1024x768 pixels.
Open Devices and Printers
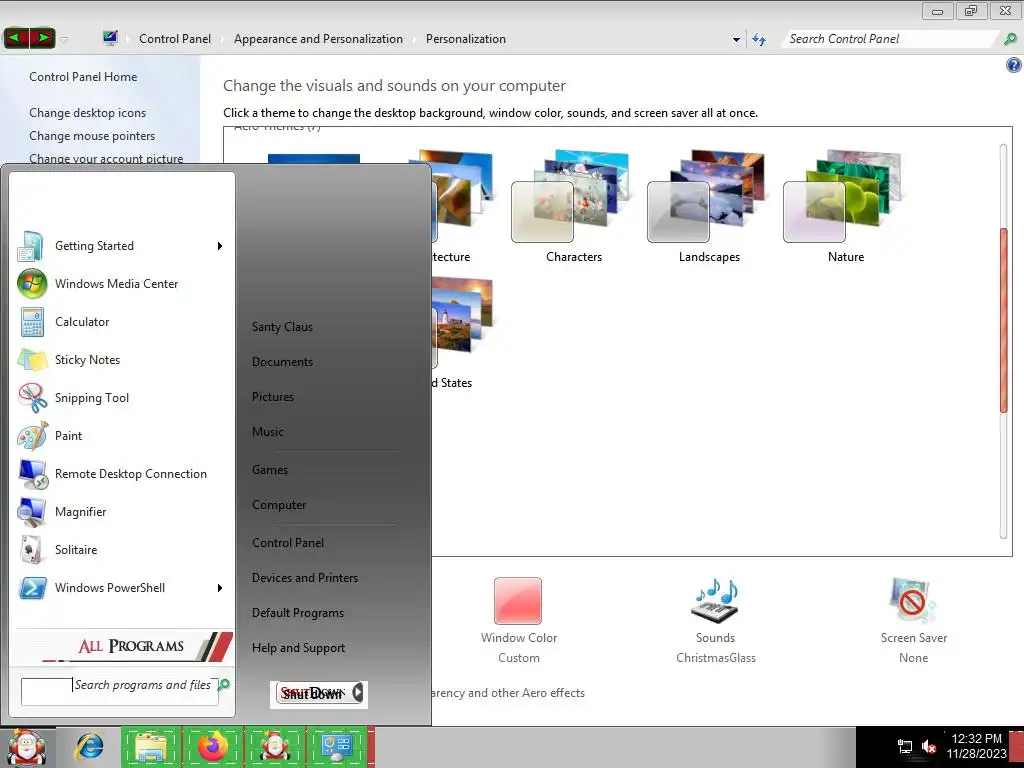coord(305,579)
